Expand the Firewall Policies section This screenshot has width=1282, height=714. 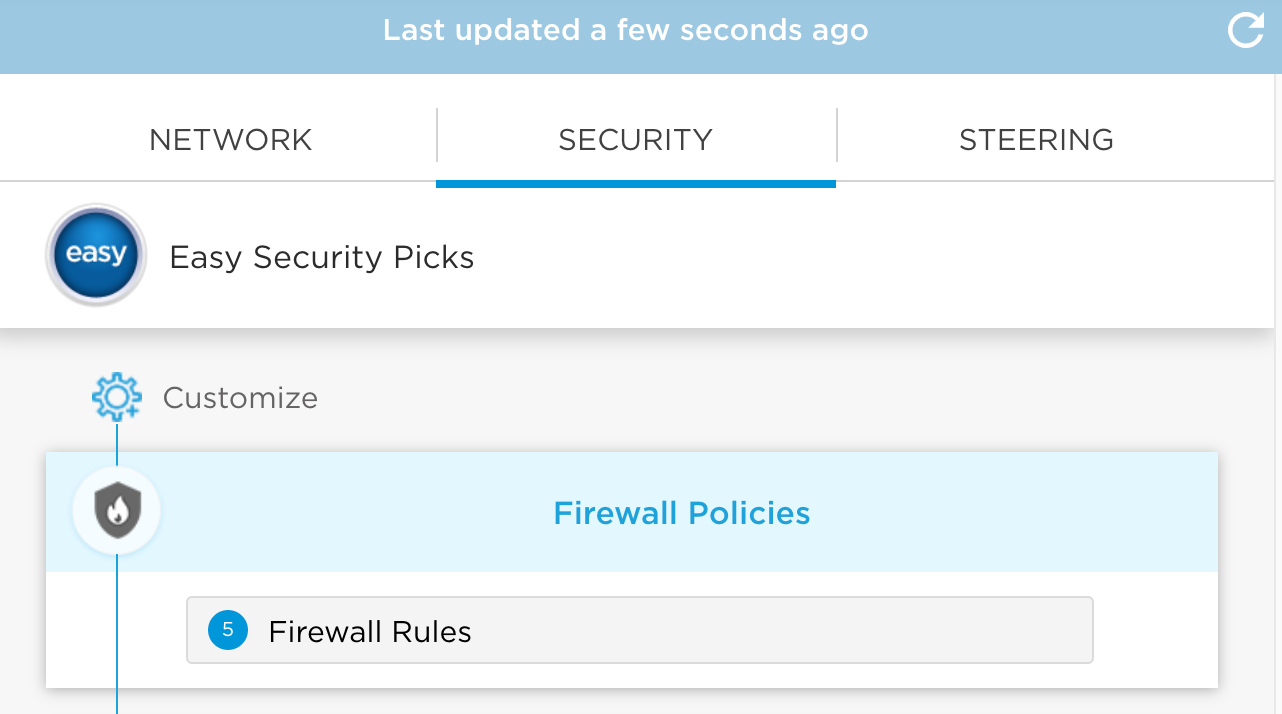(682, 513)
